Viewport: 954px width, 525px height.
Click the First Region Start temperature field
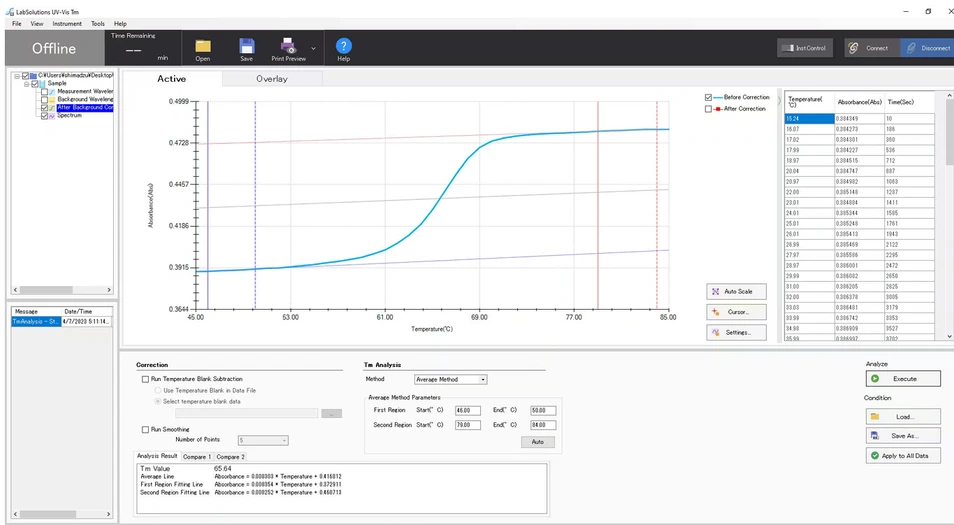pyautogui.click(x=467, y=410)
